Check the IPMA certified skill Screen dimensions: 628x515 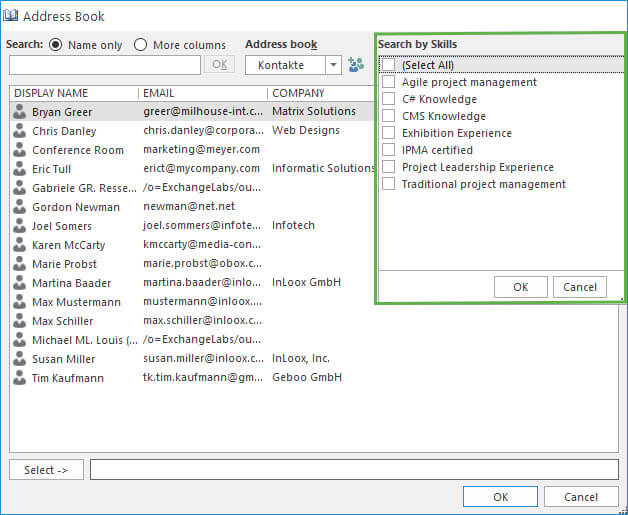click(388, 150)
